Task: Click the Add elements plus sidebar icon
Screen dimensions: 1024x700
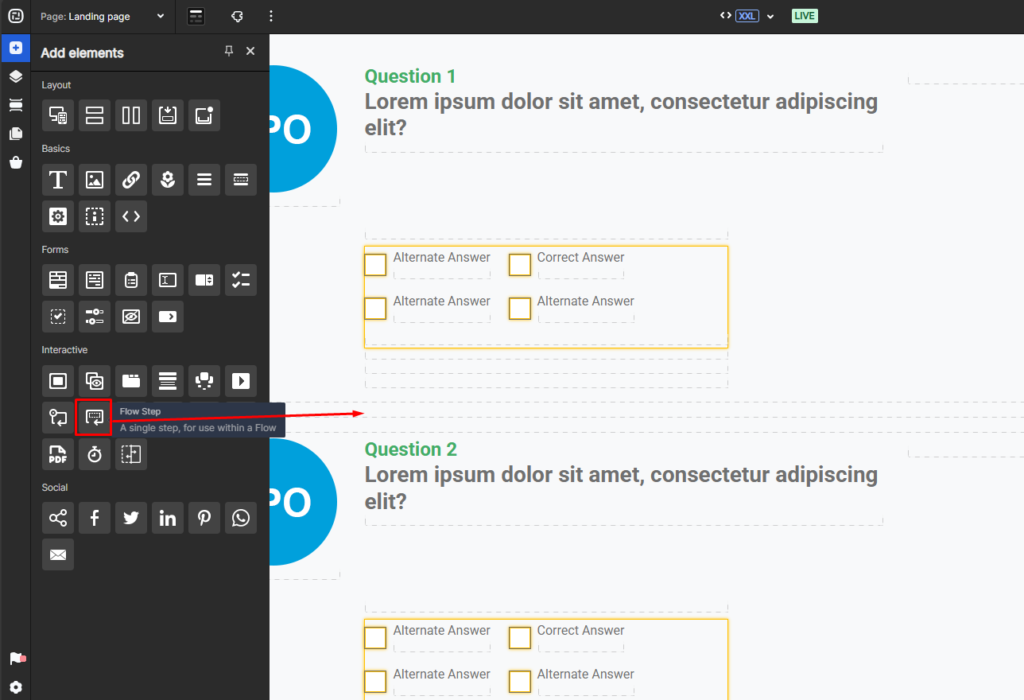Action: tap(16, 48)
